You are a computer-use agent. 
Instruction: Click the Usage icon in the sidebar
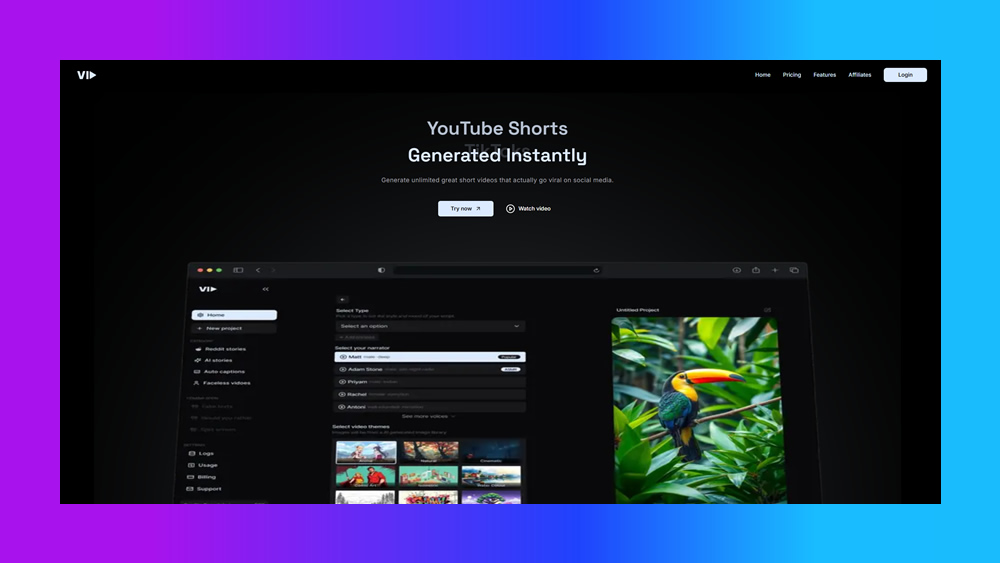coord(191,465)
